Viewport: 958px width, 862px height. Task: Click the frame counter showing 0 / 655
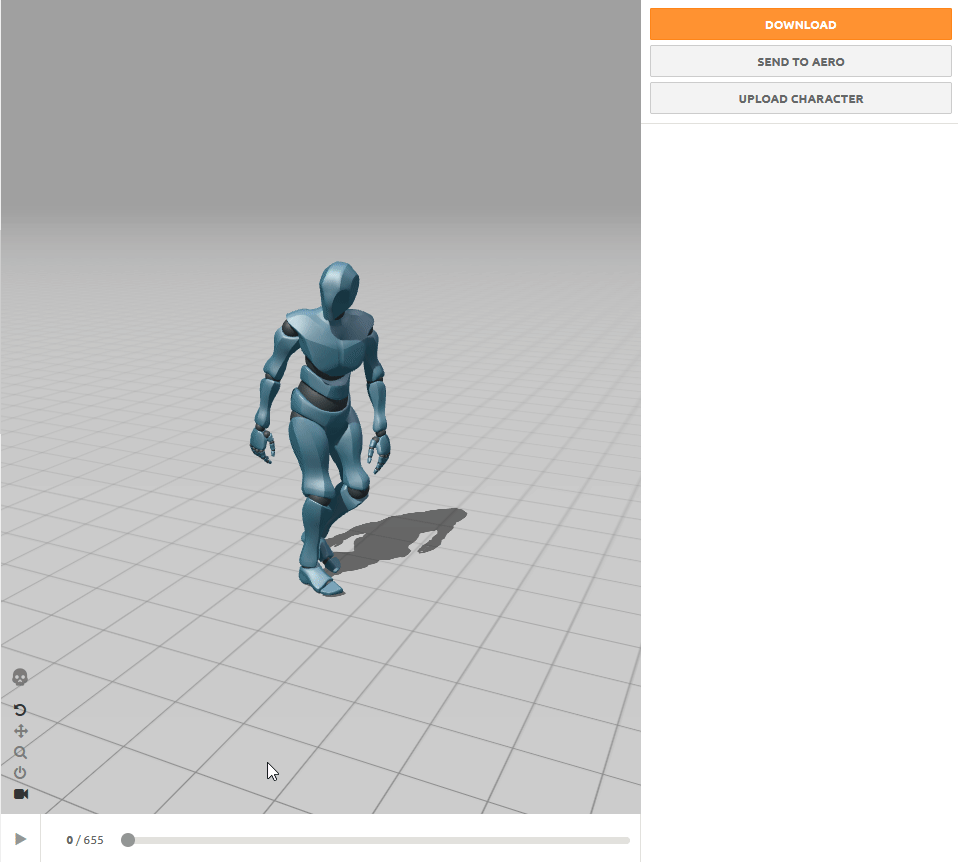pyautogui.click(x=85, y=840)
